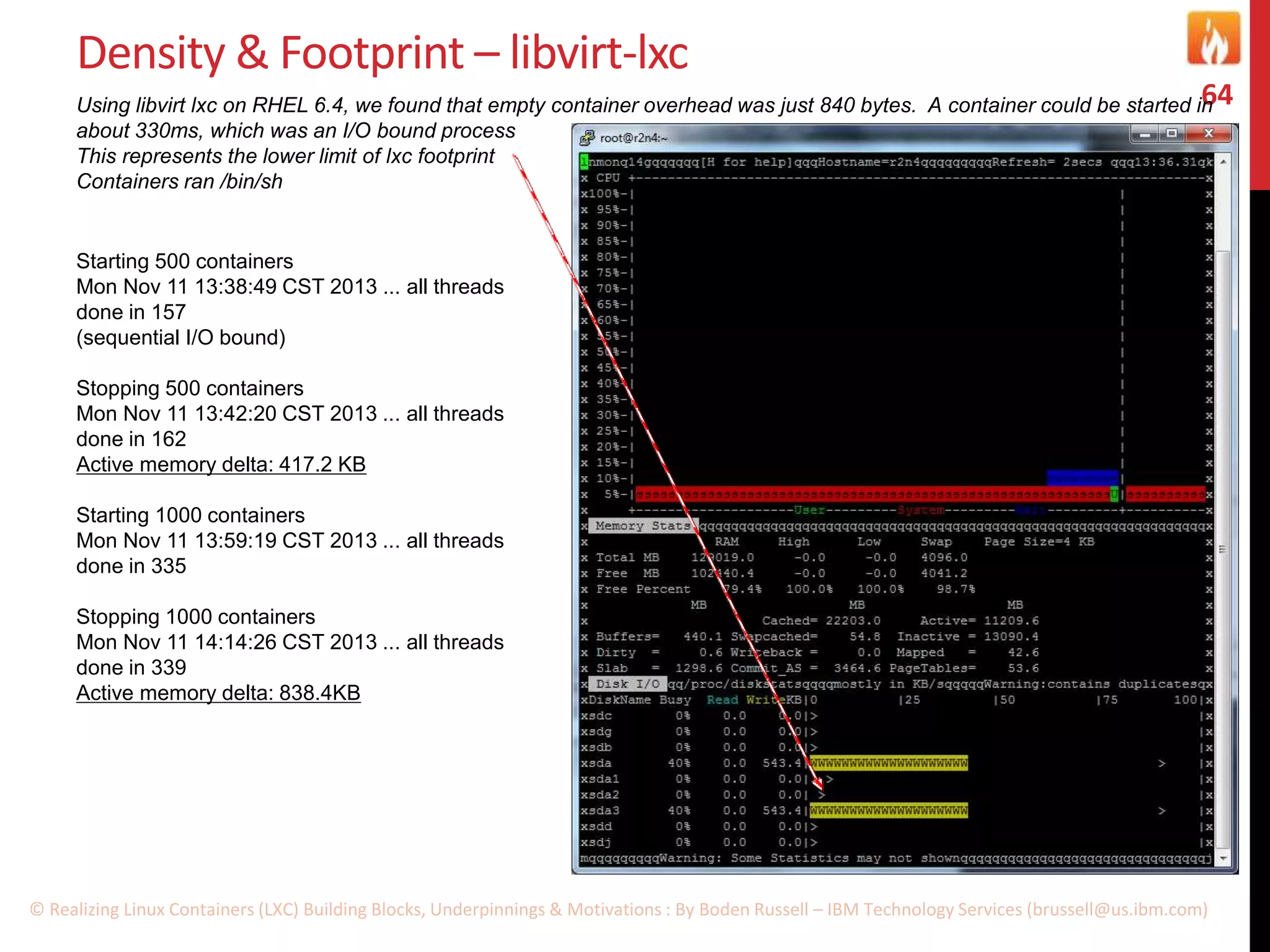Click the terminal scrollbar up arrow

(1223, 162)
